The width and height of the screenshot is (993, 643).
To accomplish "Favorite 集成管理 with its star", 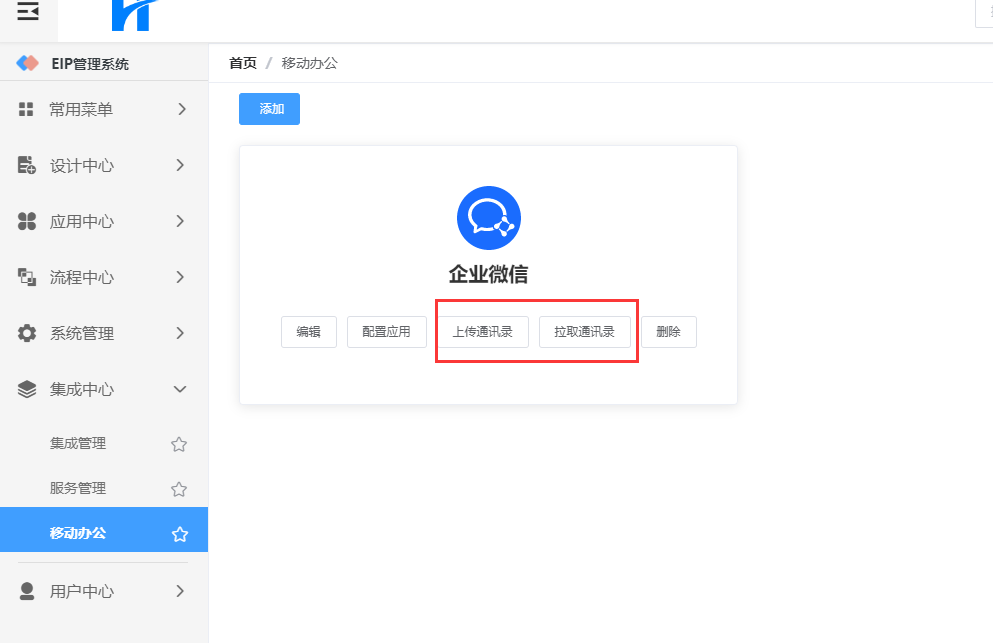I will point(179,444).
